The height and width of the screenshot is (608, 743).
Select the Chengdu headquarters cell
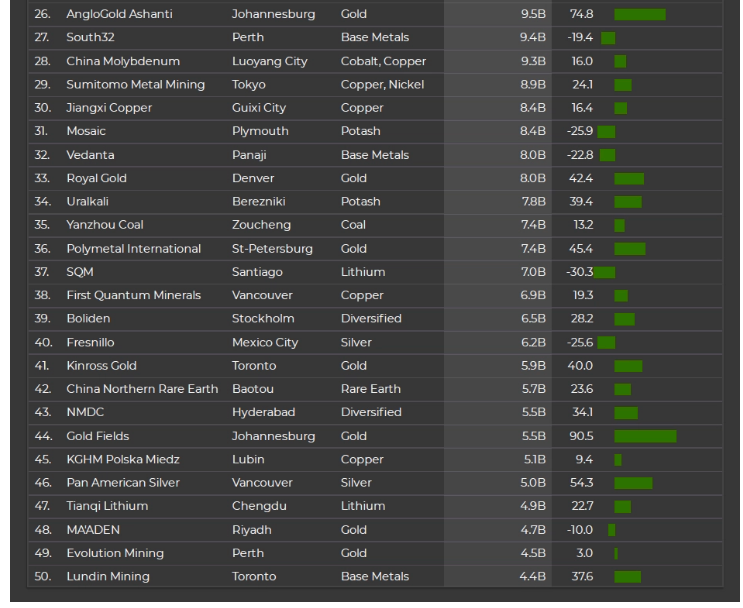coord(259,506)
